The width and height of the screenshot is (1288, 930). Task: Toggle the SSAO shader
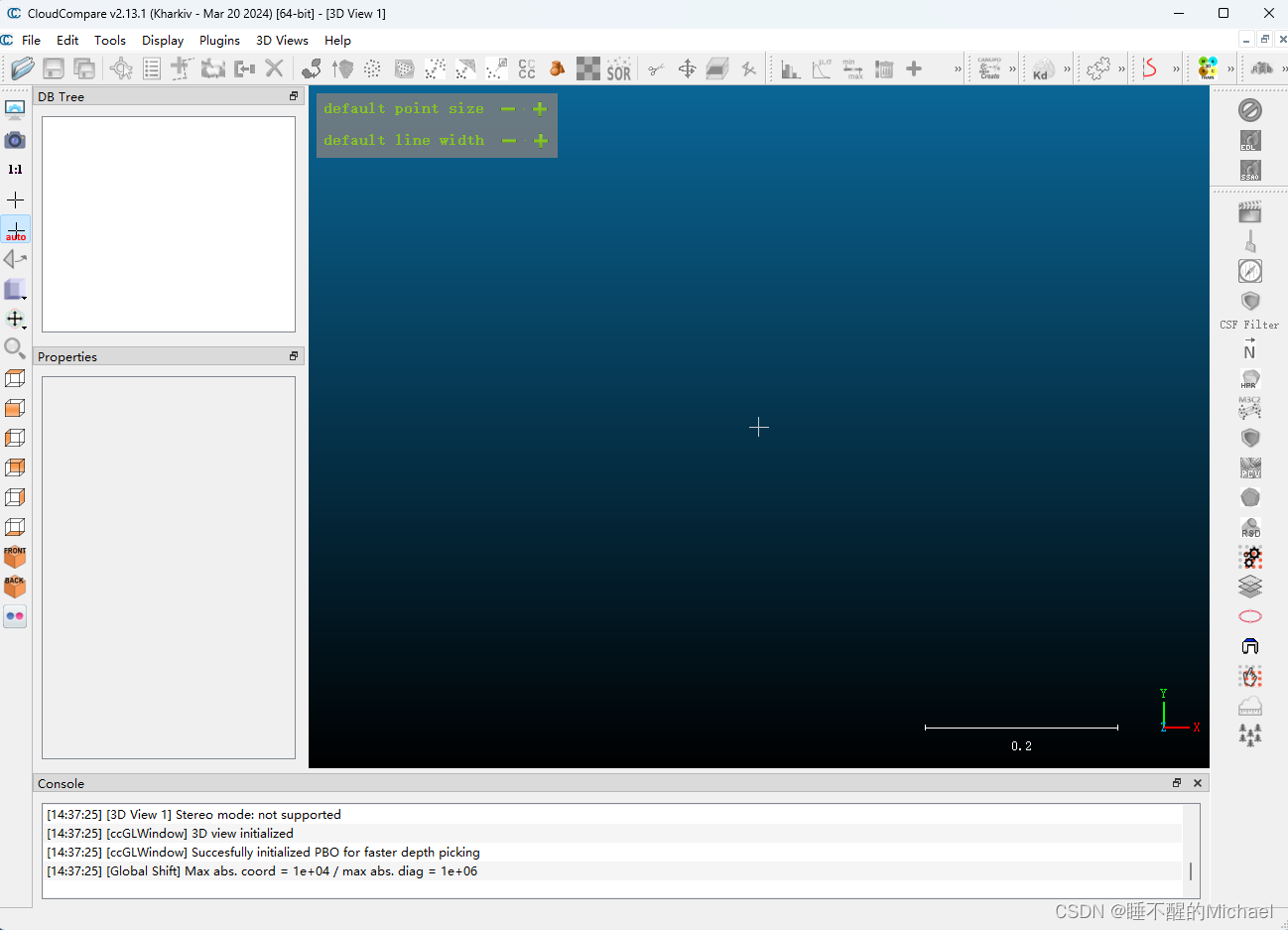point(1250,170)
